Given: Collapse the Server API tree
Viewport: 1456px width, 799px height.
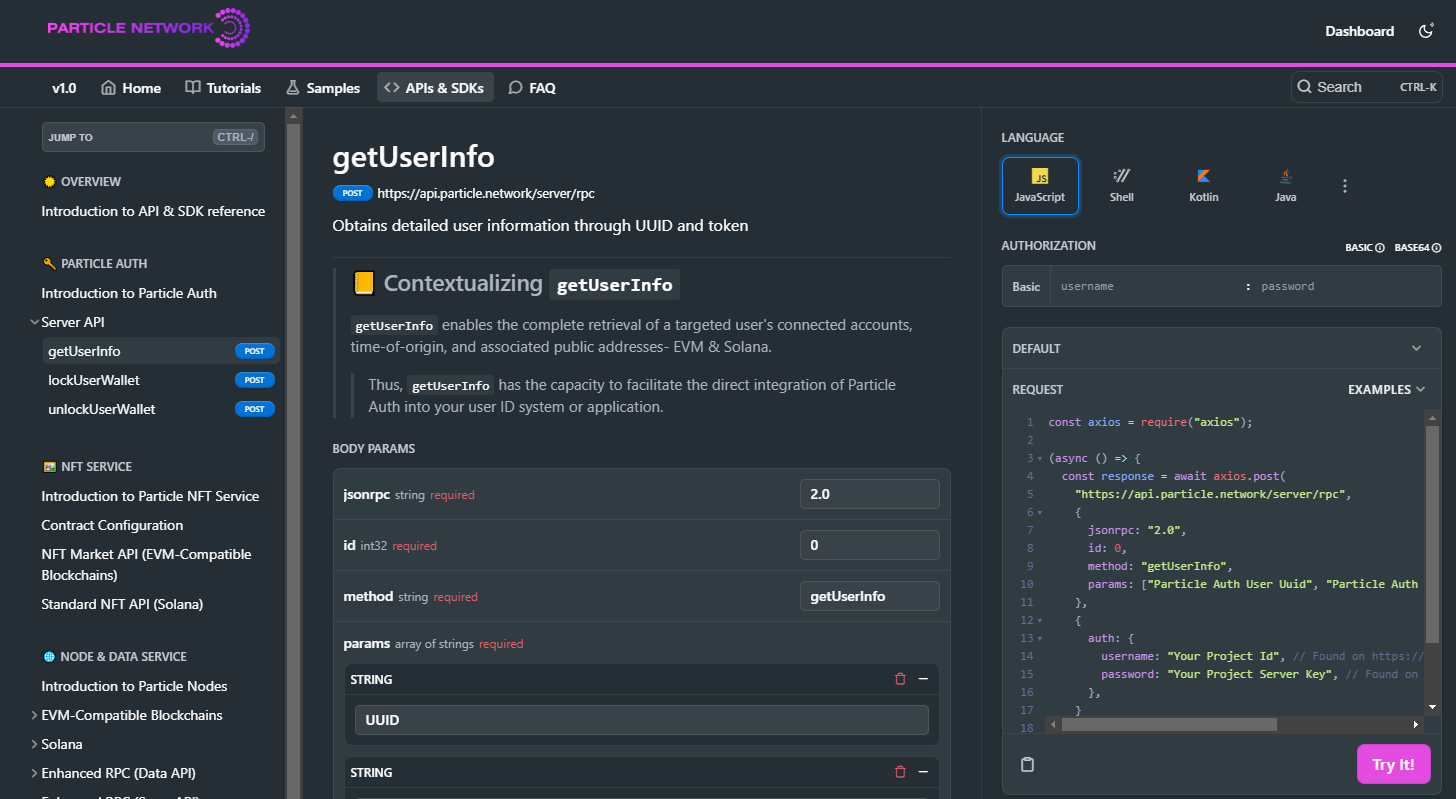Looking at the screenshot, I should 34,322.
